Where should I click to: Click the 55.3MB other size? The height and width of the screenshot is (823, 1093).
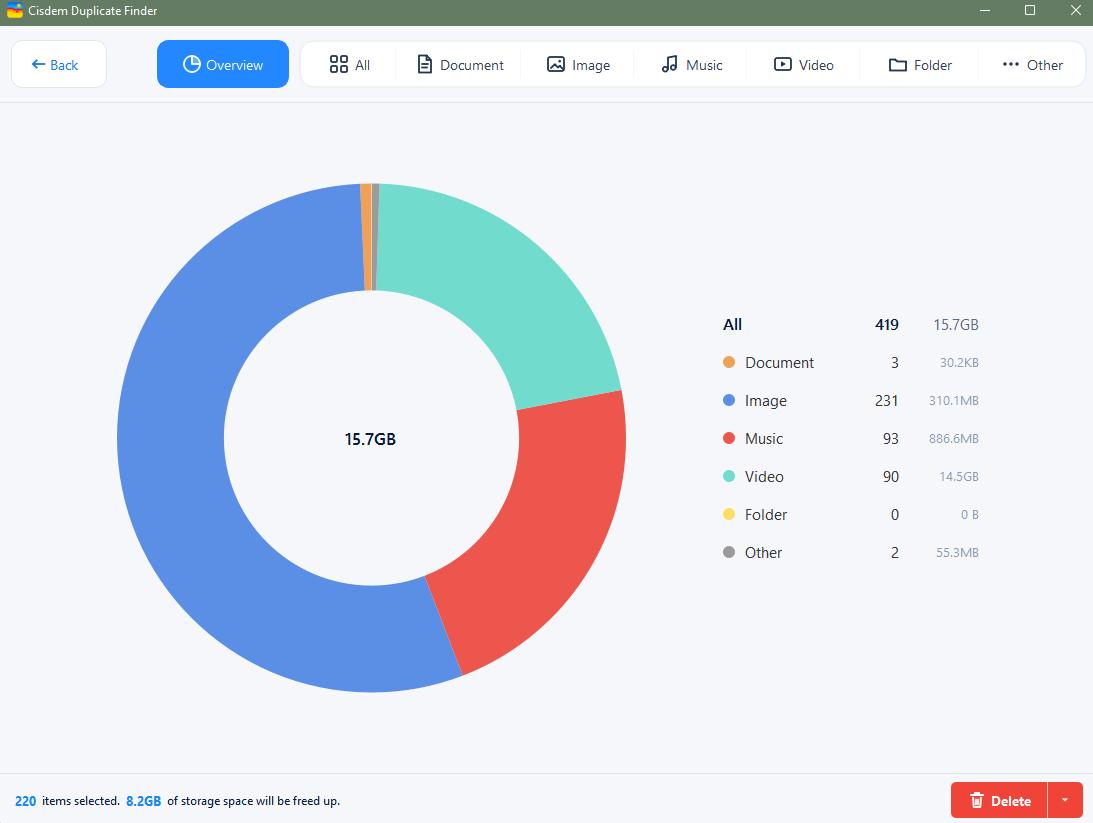tap(957, 553)
